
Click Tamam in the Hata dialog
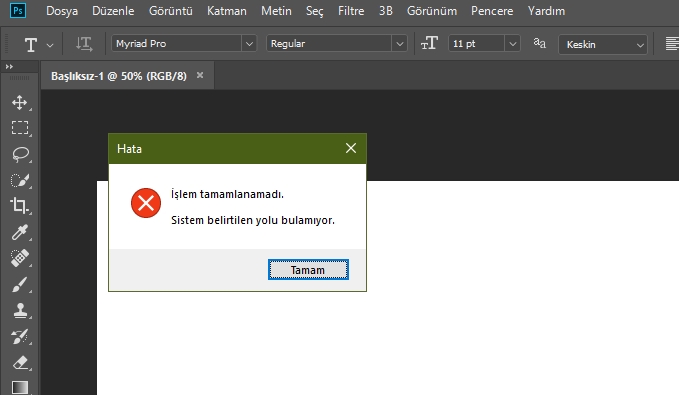point(308,270)
